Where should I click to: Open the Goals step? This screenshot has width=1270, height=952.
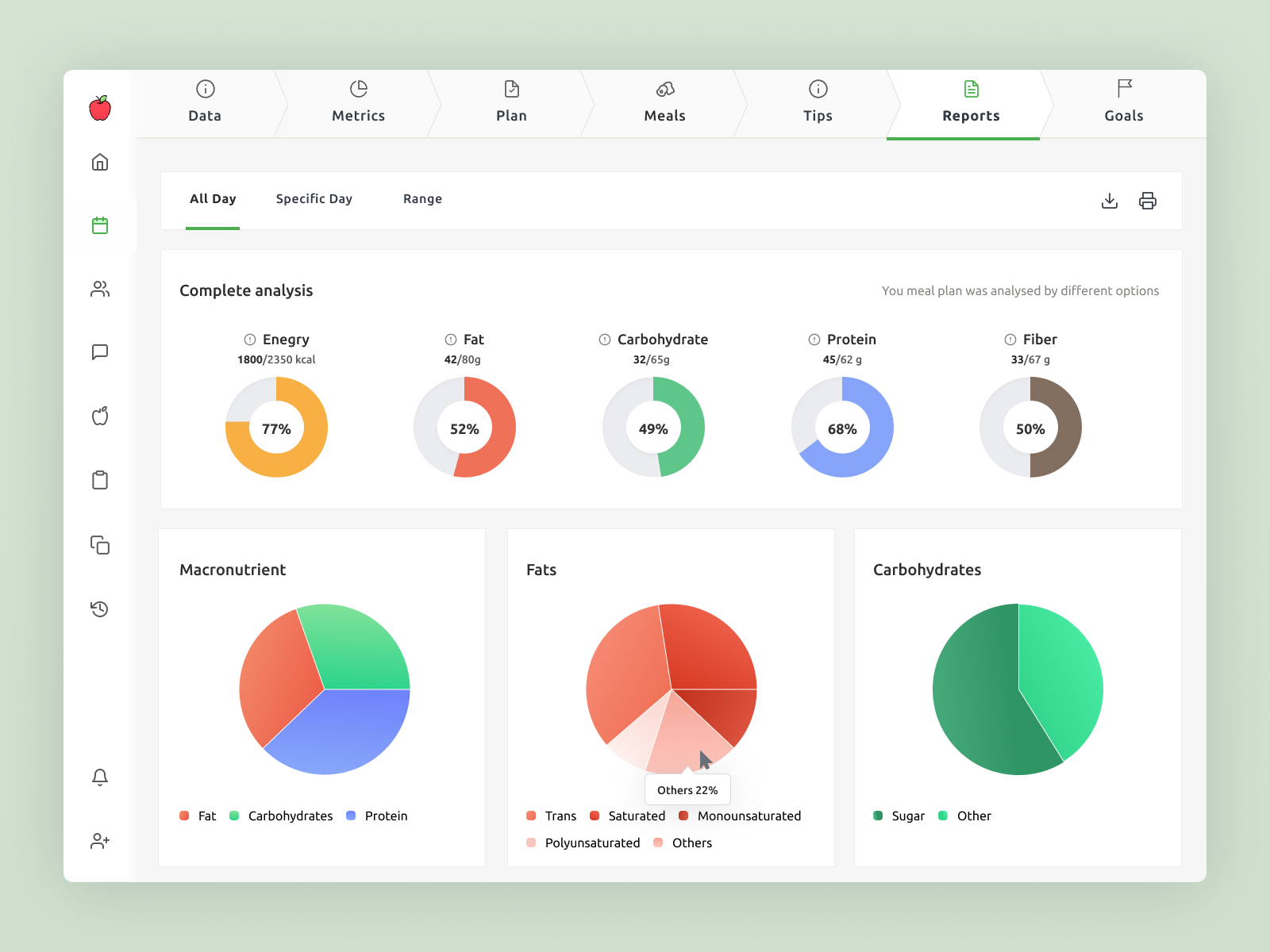1124,104
